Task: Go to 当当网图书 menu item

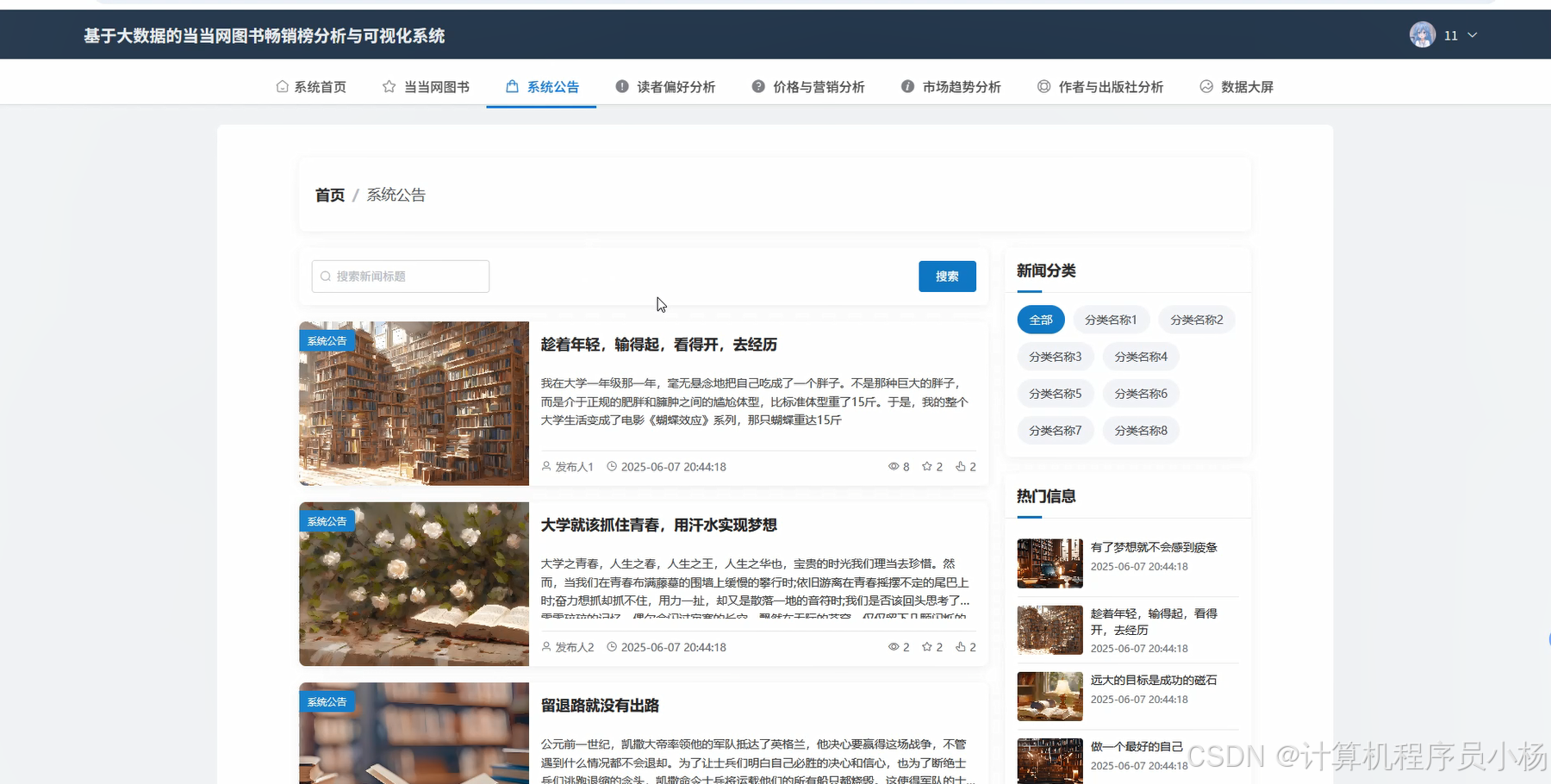Action: click(427, 86)
